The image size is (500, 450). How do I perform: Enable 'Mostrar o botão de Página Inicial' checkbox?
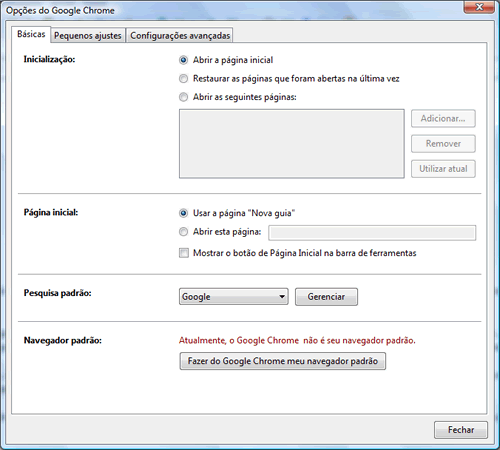coord(184,253)
